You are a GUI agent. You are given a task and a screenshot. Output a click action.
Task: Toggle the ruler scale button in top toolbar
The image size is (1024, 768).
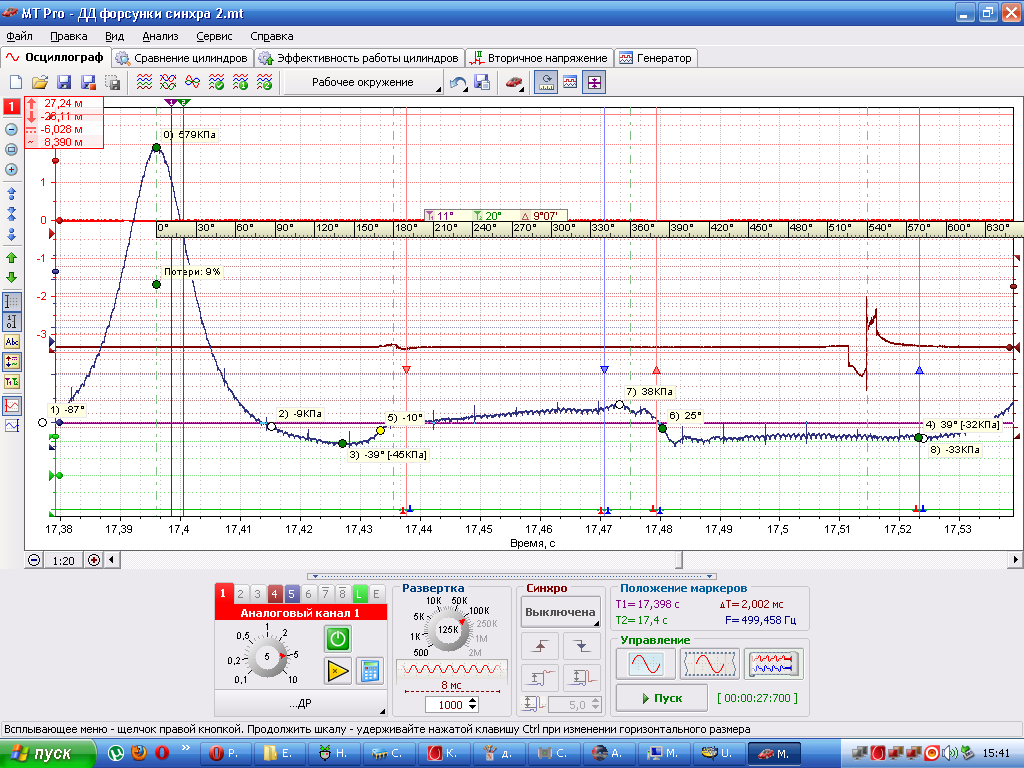tap(546, 83)
